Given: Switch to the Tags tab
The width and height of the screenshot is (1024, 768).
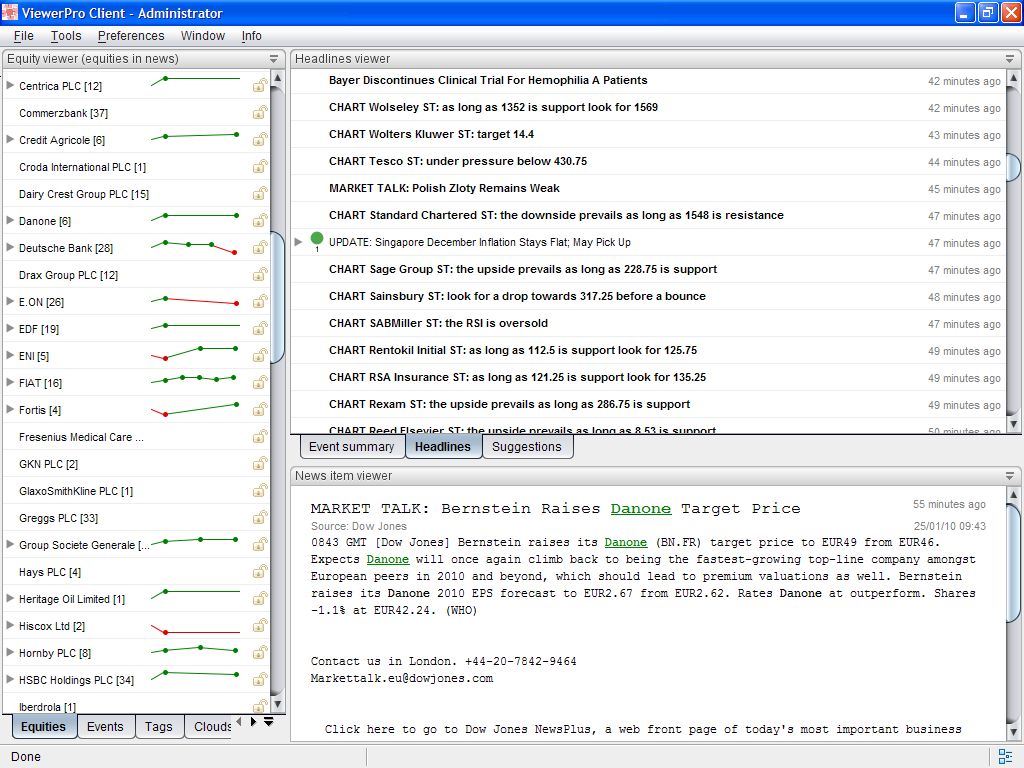Looking at the screenshot, I should click(159, 726).
